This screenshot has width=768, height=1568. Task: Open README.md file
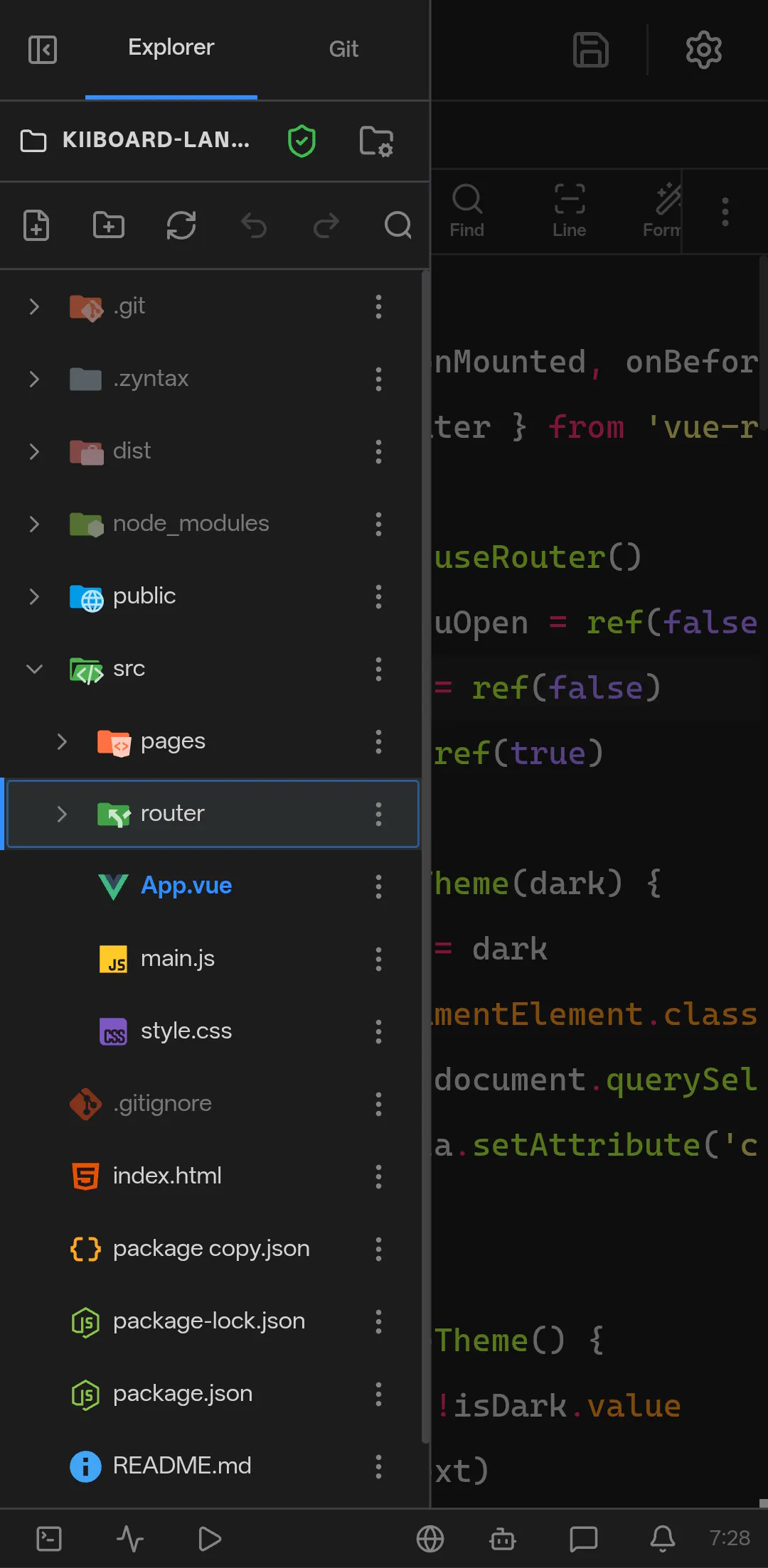point(211,1466)
